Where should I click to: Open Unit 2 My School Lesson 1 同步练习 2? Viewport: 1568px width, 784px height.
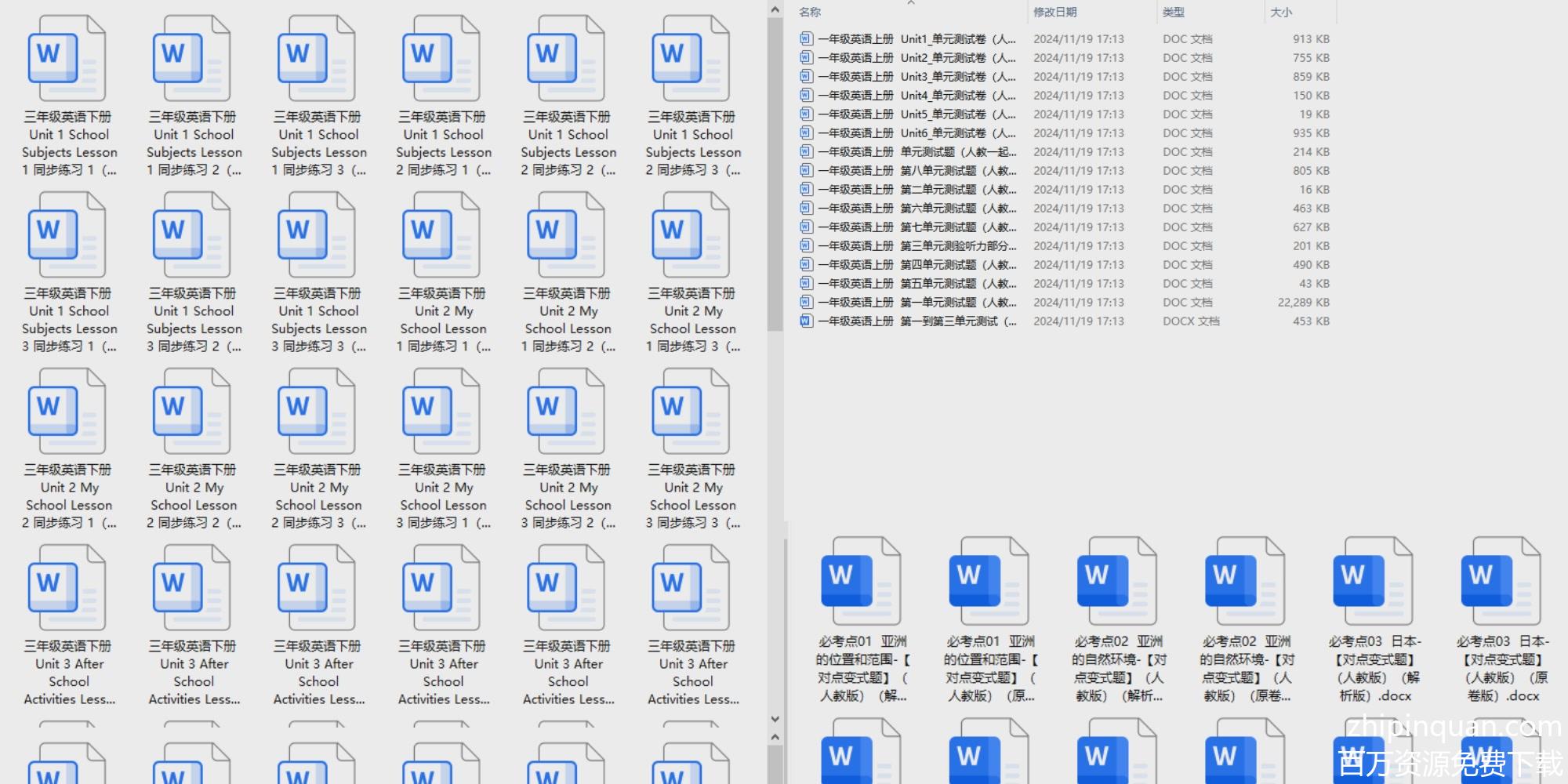(x=567, y=237)
